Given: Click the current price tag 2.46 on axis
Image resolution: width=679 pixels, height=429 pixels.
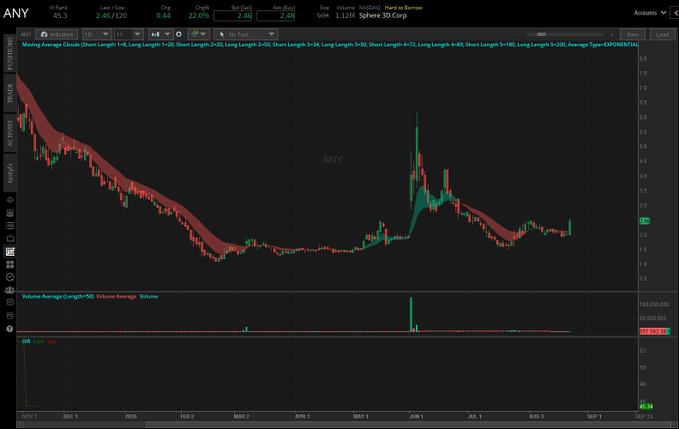Looking at the screenshot, I should click(x=644, y=221).
